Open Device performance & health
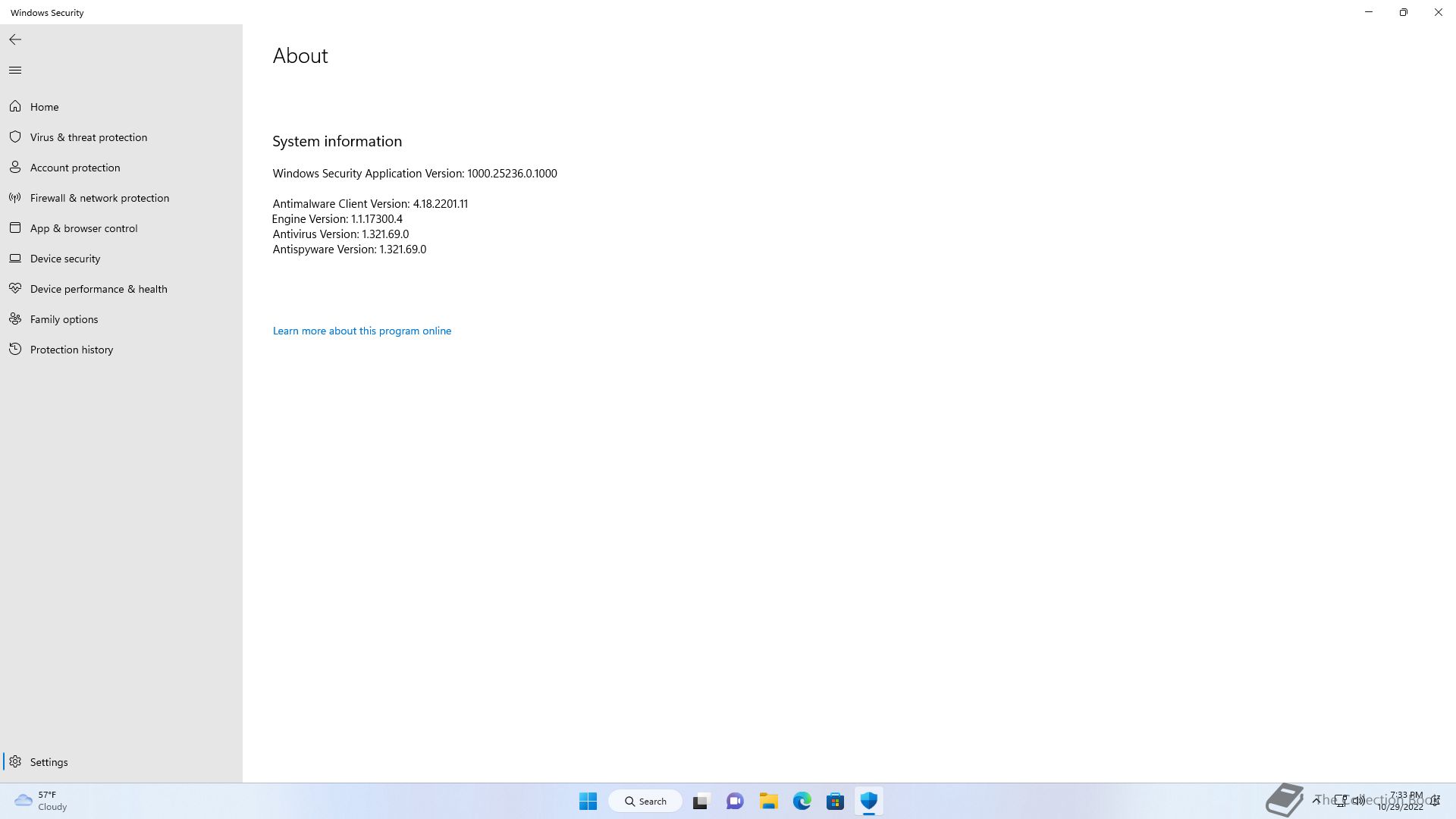This screenshot has height=819, width=1456. click(x=121, y=289)
